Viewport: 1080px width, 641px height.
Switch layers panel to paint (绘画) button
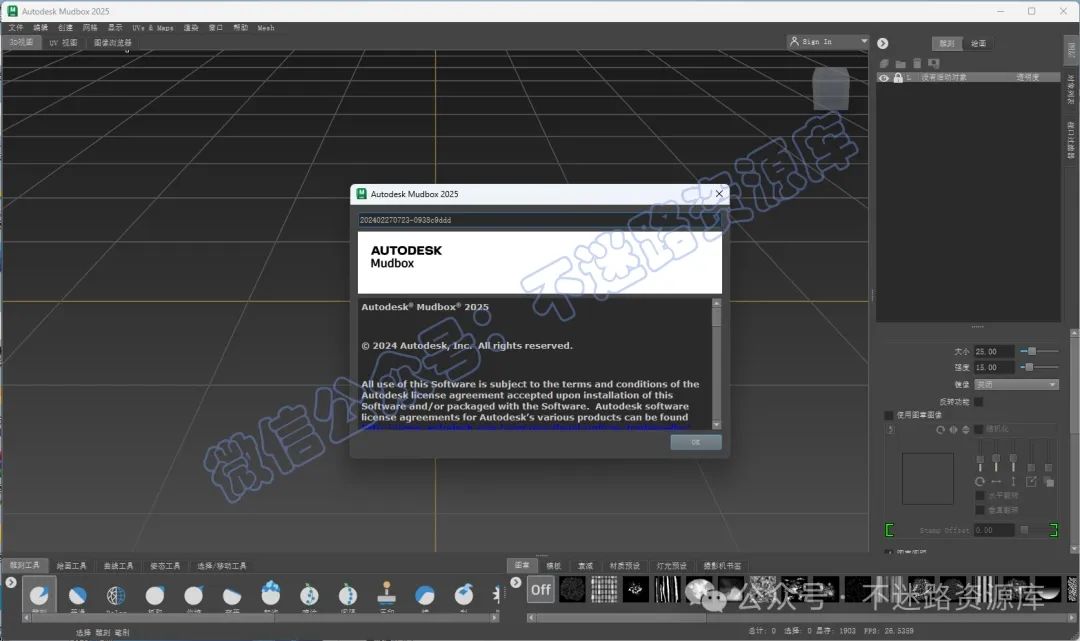978,43
